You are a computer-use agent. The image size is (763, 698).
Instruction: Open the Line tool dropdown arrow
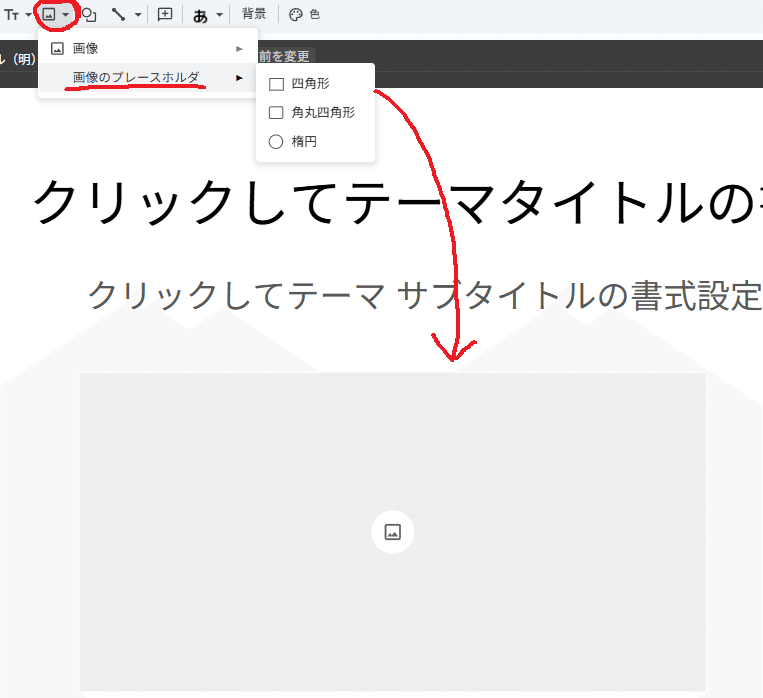(138, 15)
